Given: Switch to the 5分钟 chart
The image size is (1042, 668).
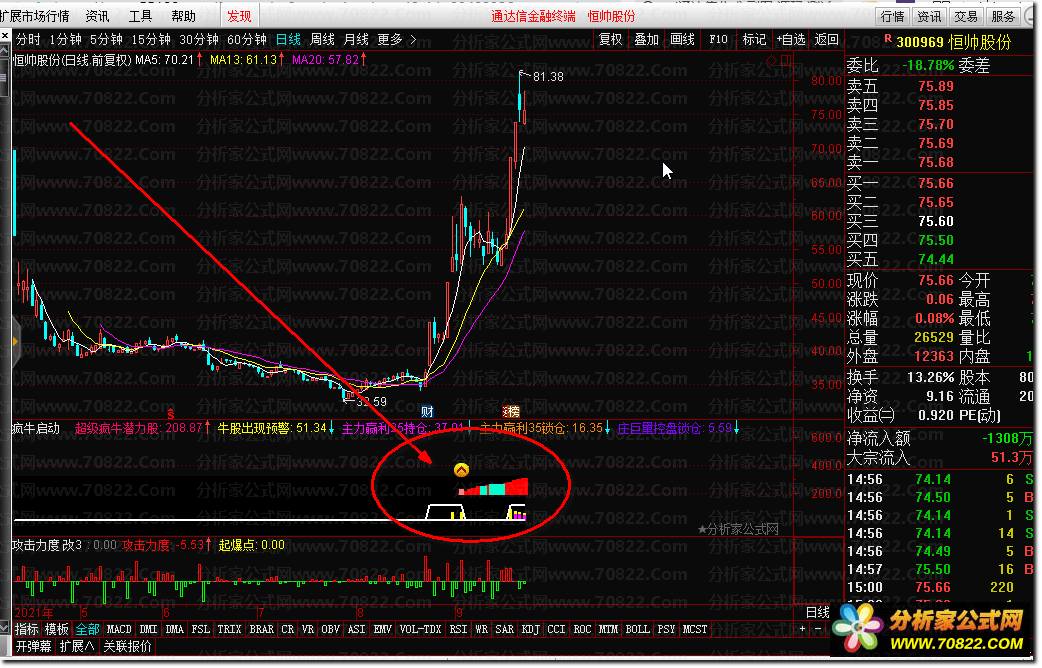Looking at the screenshot, I should click(106, 40).
